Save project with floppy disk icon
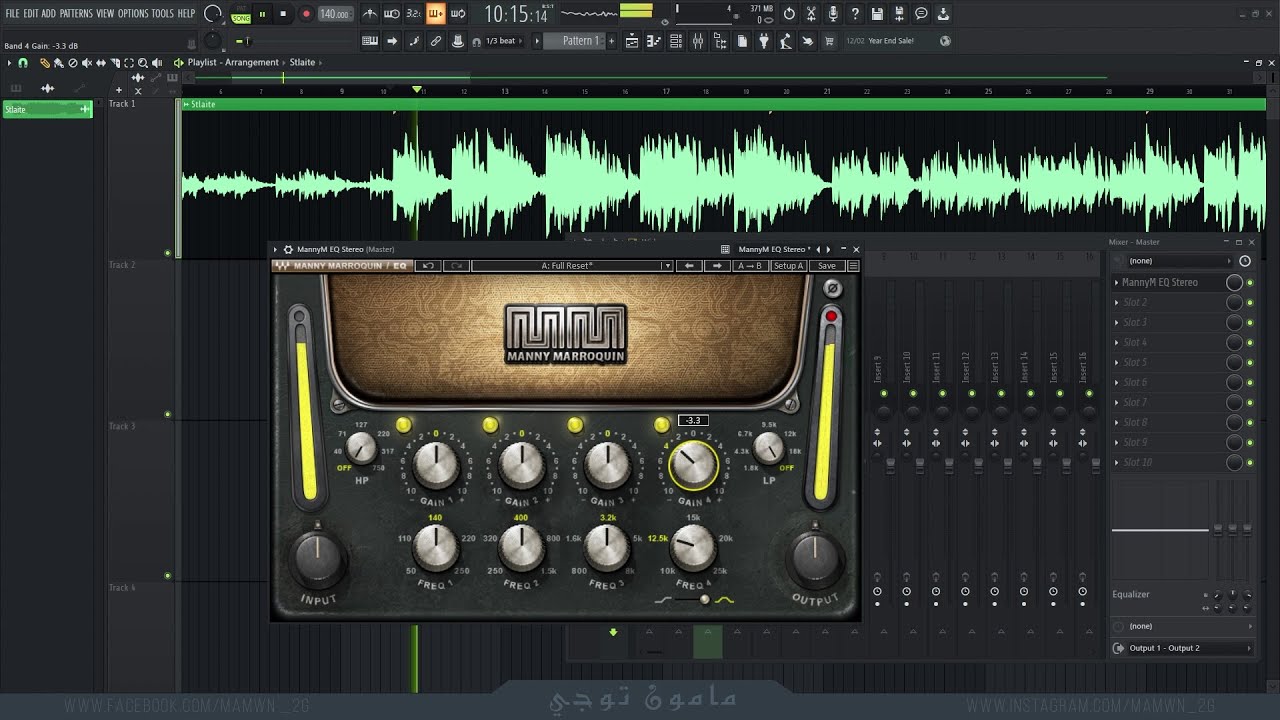The height and width of the screenshot is (720, 1280). tap(877, 14)
